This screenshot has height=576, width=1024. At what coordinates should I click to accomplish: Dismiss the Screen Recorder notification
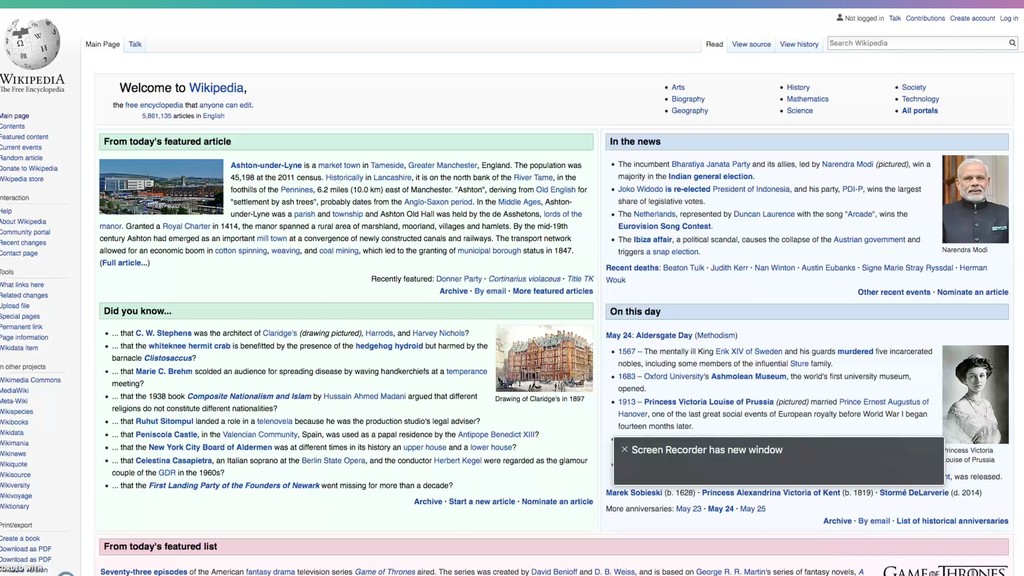coord(624,449)
